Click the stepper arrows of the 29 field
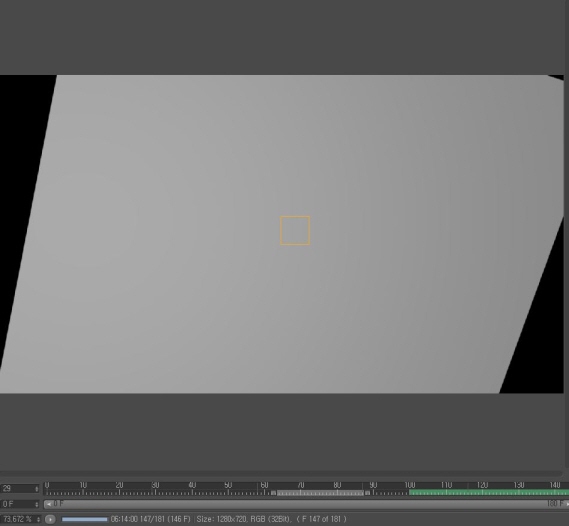 (x=37, y=489)
